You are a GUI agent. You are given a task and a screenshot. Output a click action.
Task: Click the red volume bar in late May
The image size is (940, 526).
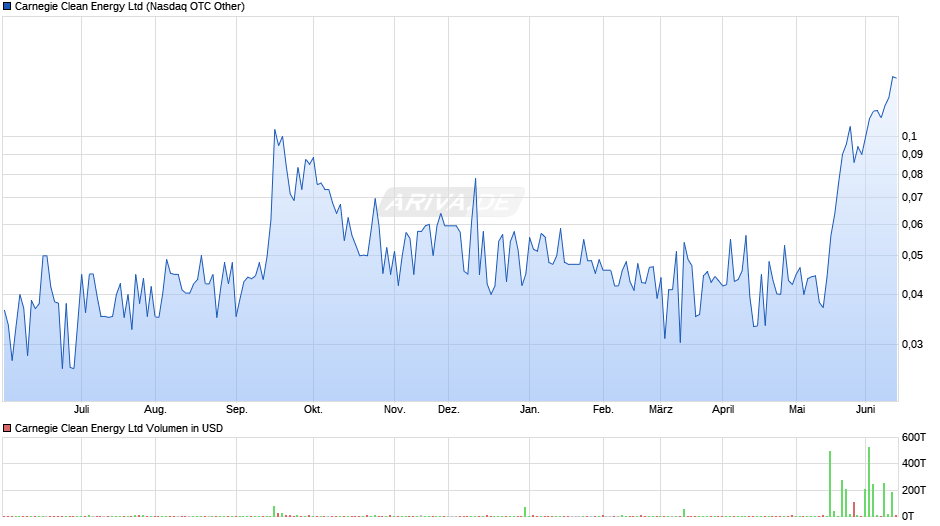click(854, 509)
